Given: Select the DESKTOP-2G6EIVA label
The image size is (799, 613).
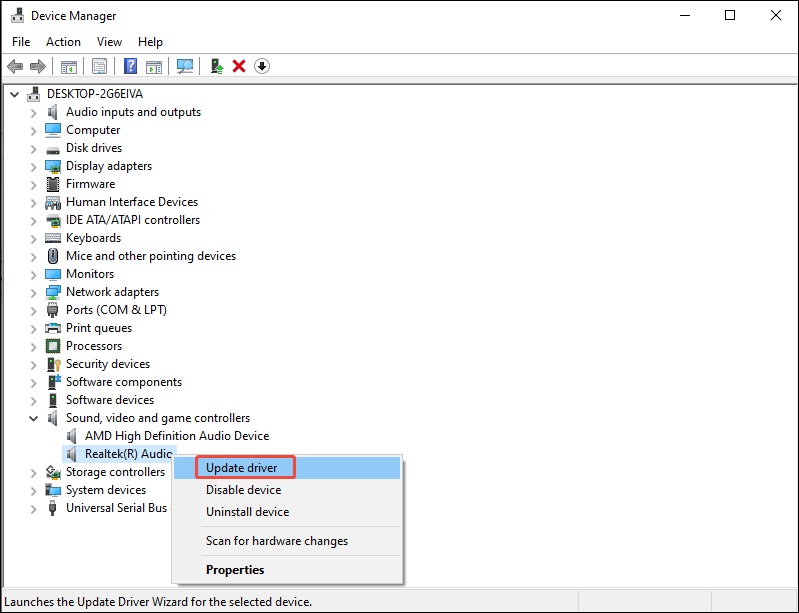Looking at the screenshot, I should 95,94.
